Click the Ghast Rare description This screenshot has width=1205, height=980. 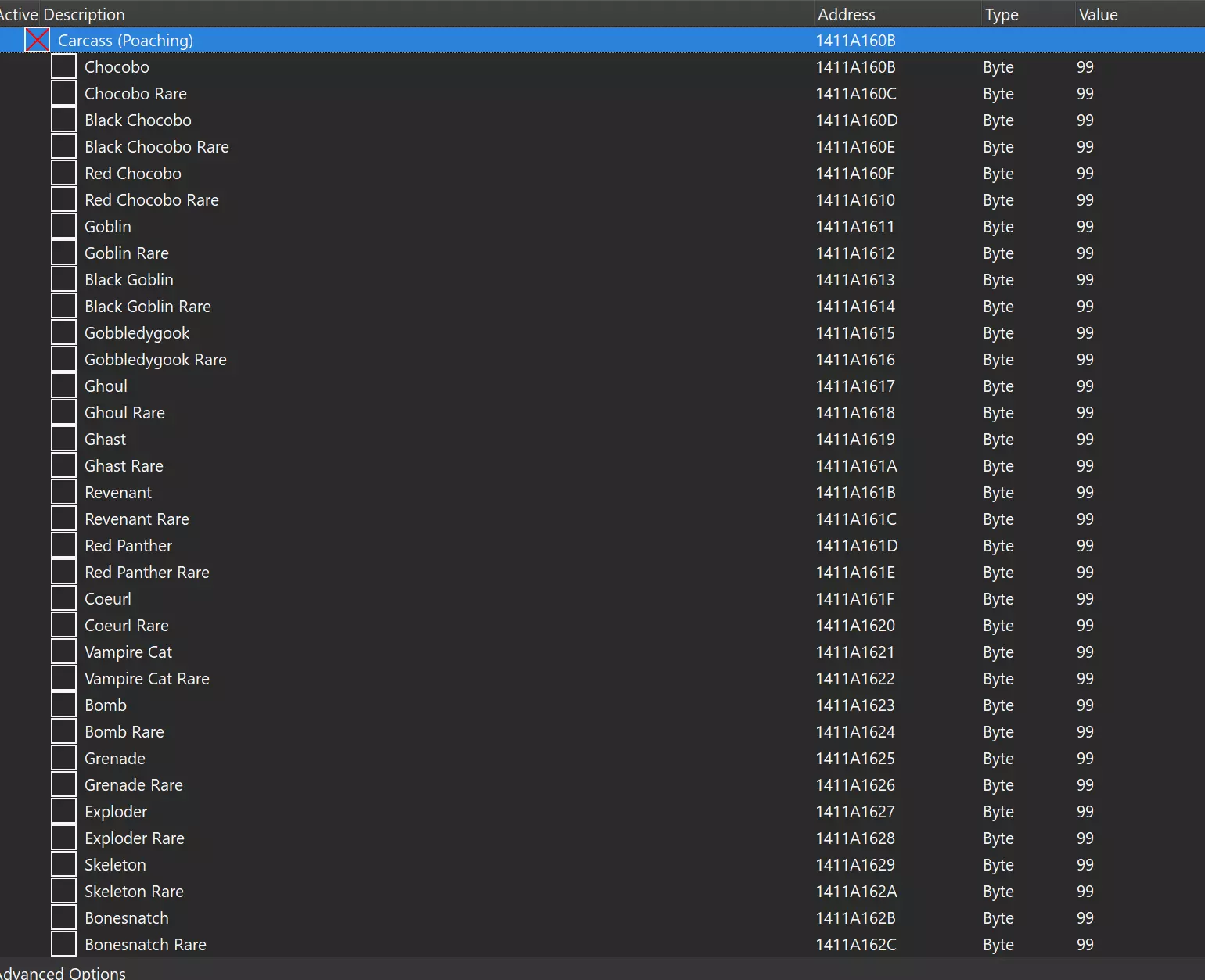(x=124, y=465)
